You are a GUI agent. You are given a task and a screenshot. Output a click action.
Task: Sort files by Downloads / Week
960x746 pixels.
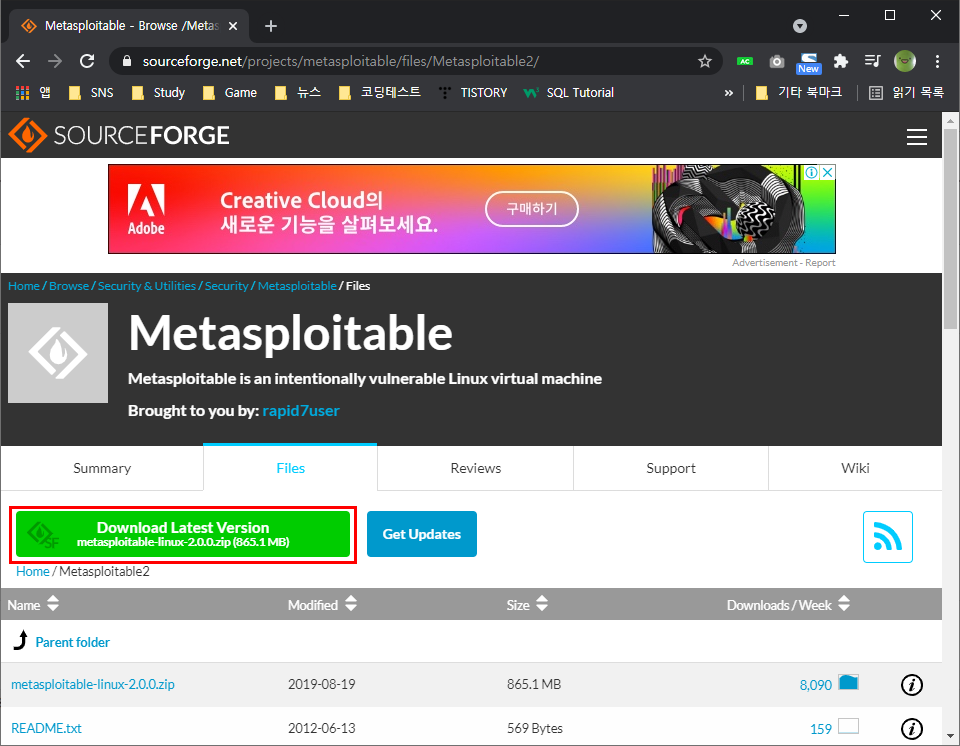click(x=788, y=605)
